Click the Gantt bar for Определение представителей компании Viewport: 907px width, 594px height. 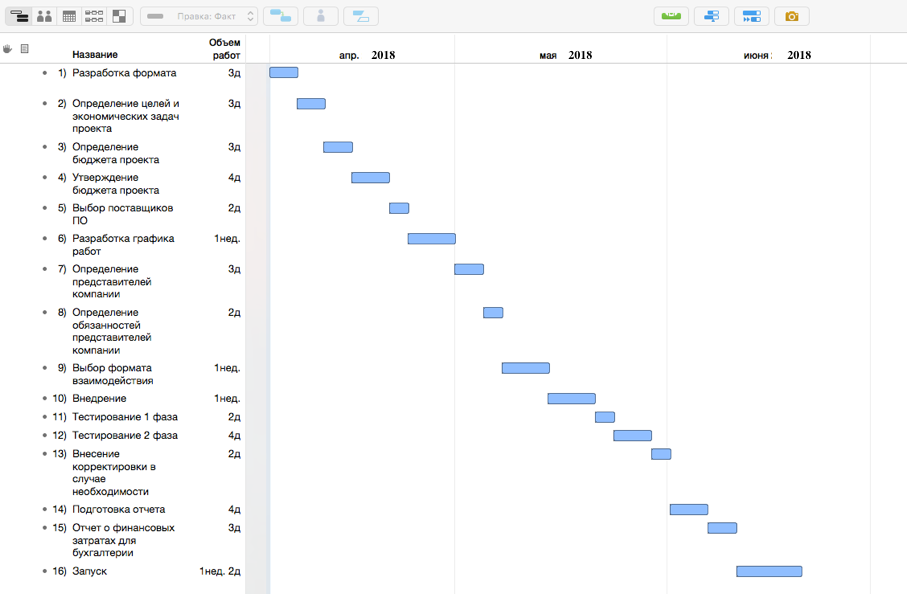point(469,269)
